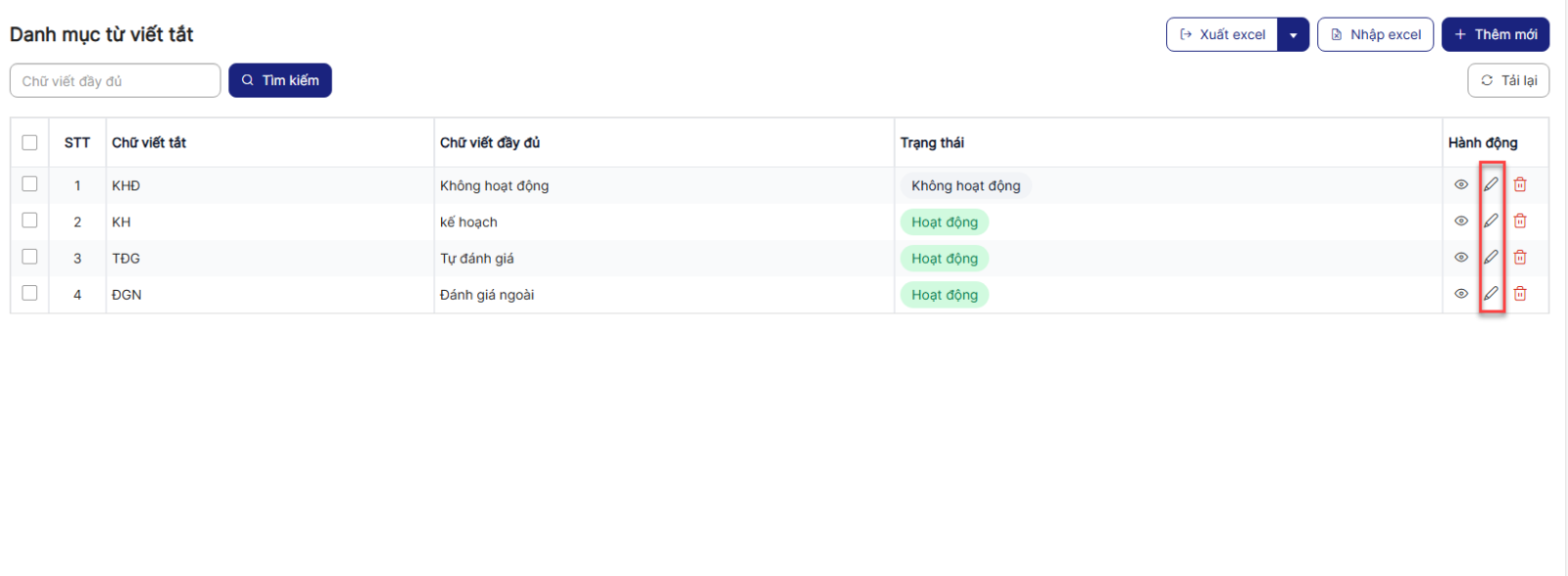Click the Tìm kiếm search button

[280, 80]
